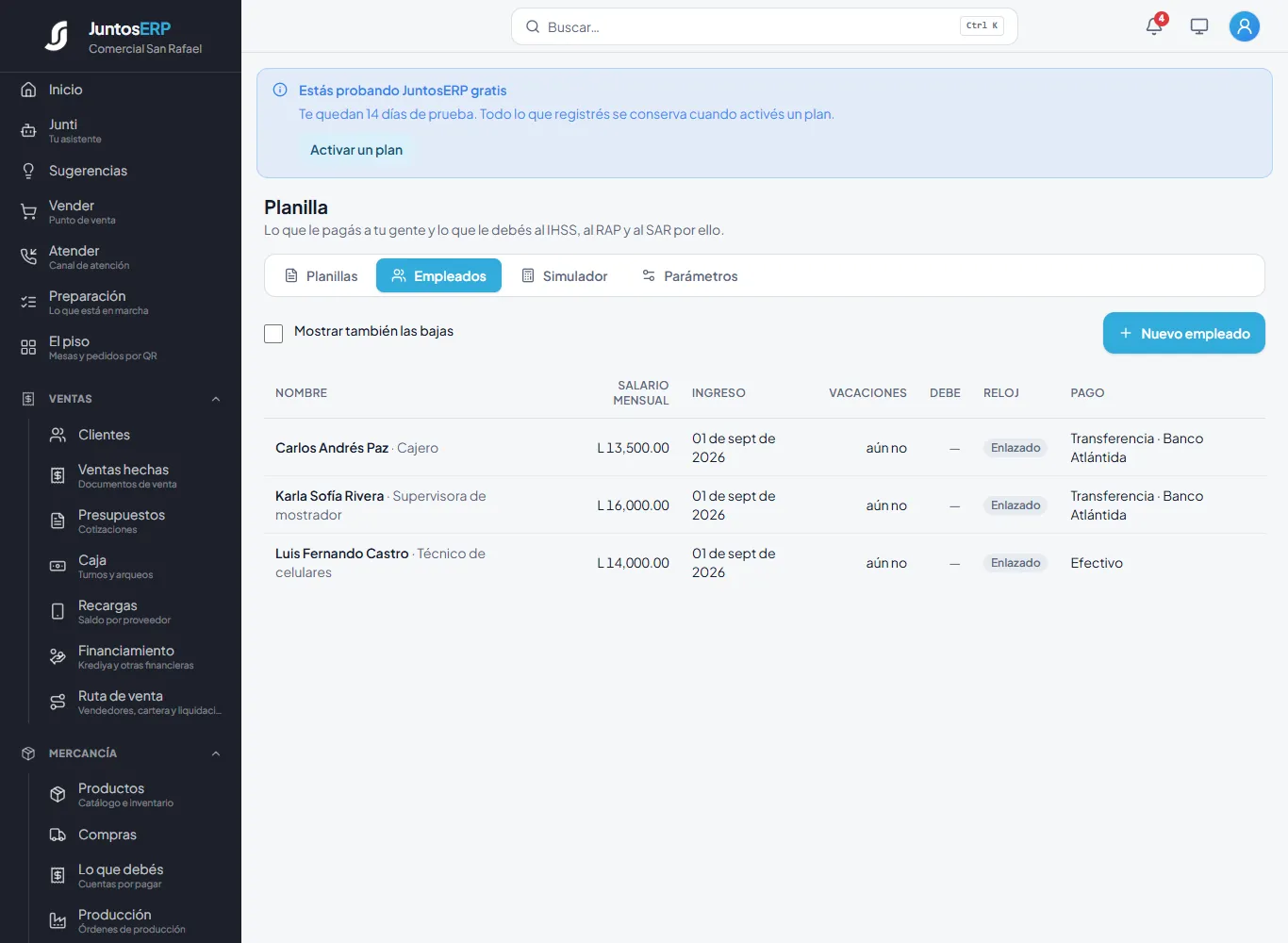Open Junti assistant robot icon
Viewport: 1288px width, 943px height.
click(x=28, y=131)
